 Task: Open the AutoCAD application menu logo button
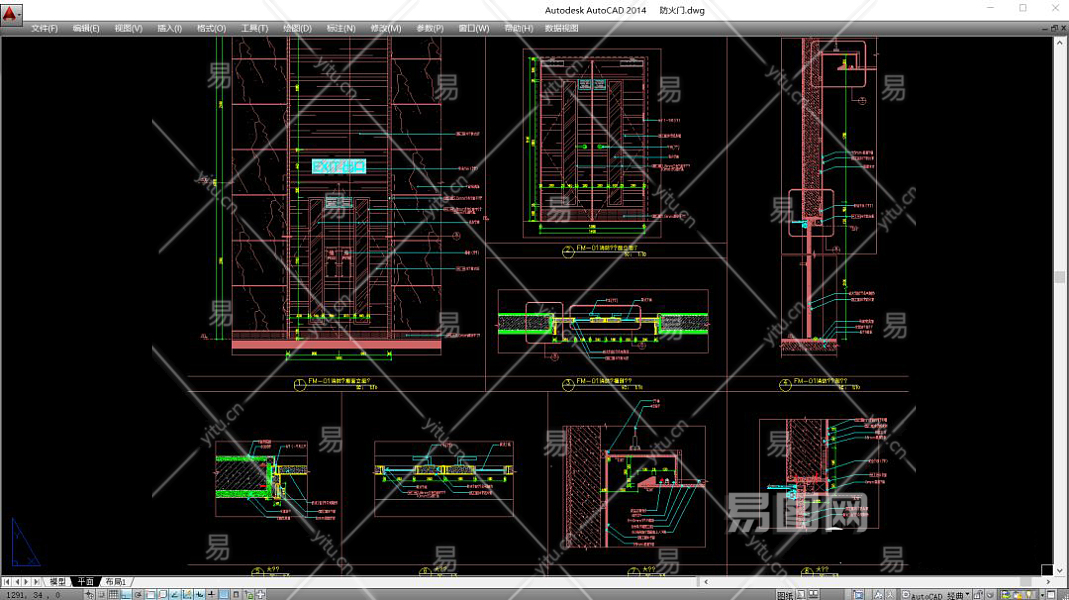pos(11,12)
